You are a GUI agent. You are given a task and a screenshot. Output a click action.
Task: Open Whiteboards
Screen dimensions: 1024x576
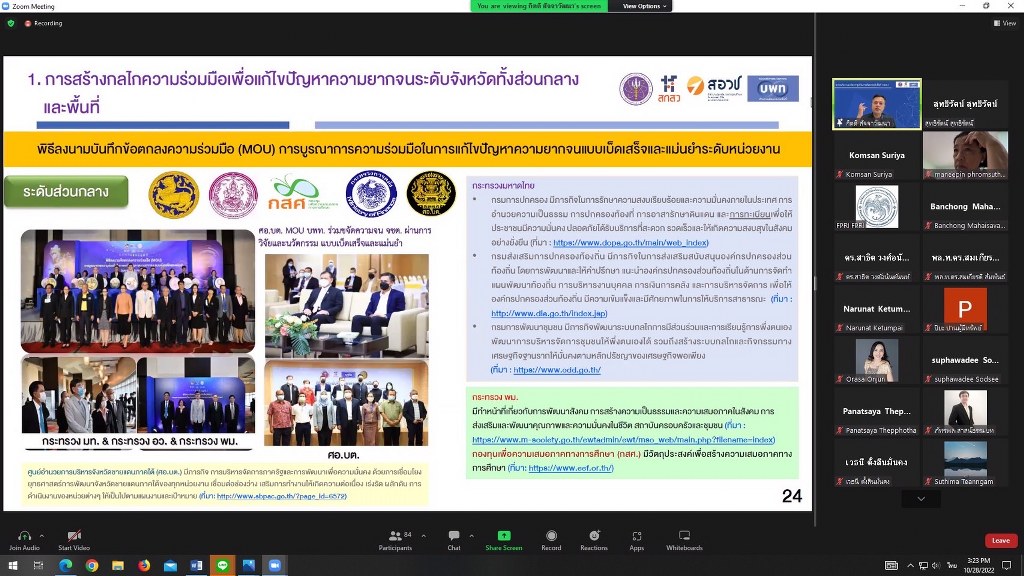coord(684,539)
